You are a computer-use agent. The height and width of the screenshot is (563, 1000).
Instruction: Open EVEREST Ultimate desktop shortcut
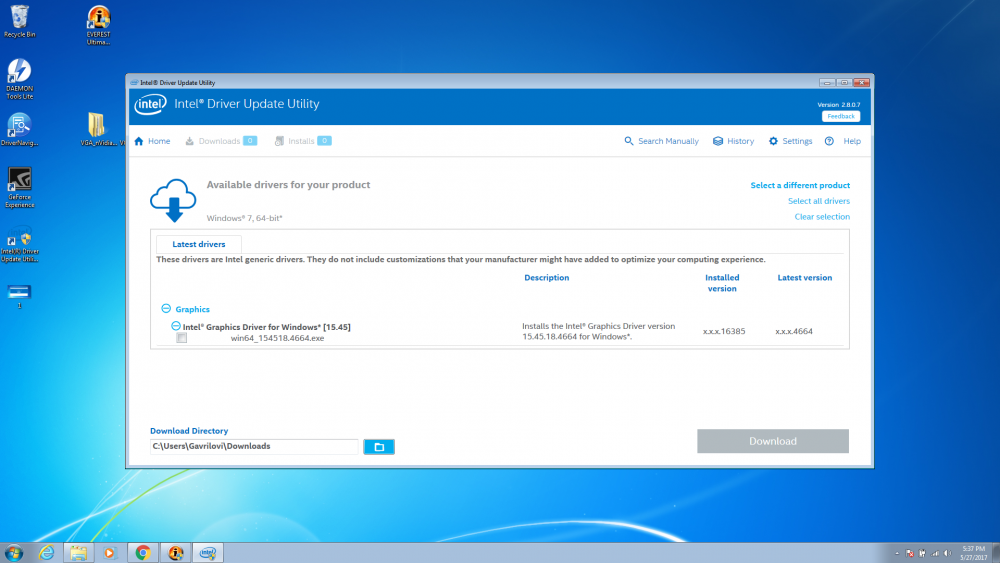(x=98, y=26)
